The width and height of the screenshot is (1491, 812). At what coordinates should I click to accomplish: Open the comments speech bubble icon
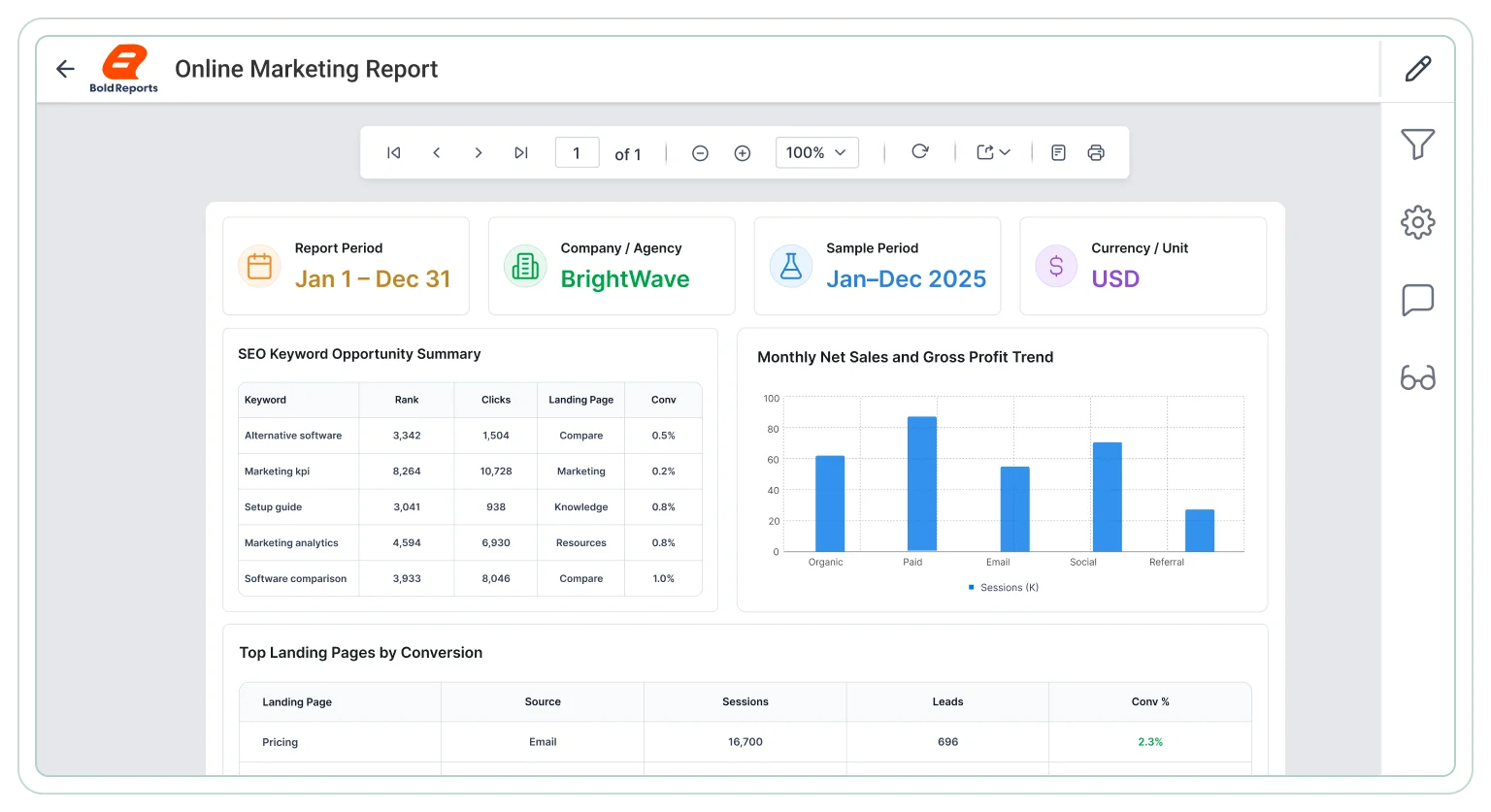(x=1417, y=300)
